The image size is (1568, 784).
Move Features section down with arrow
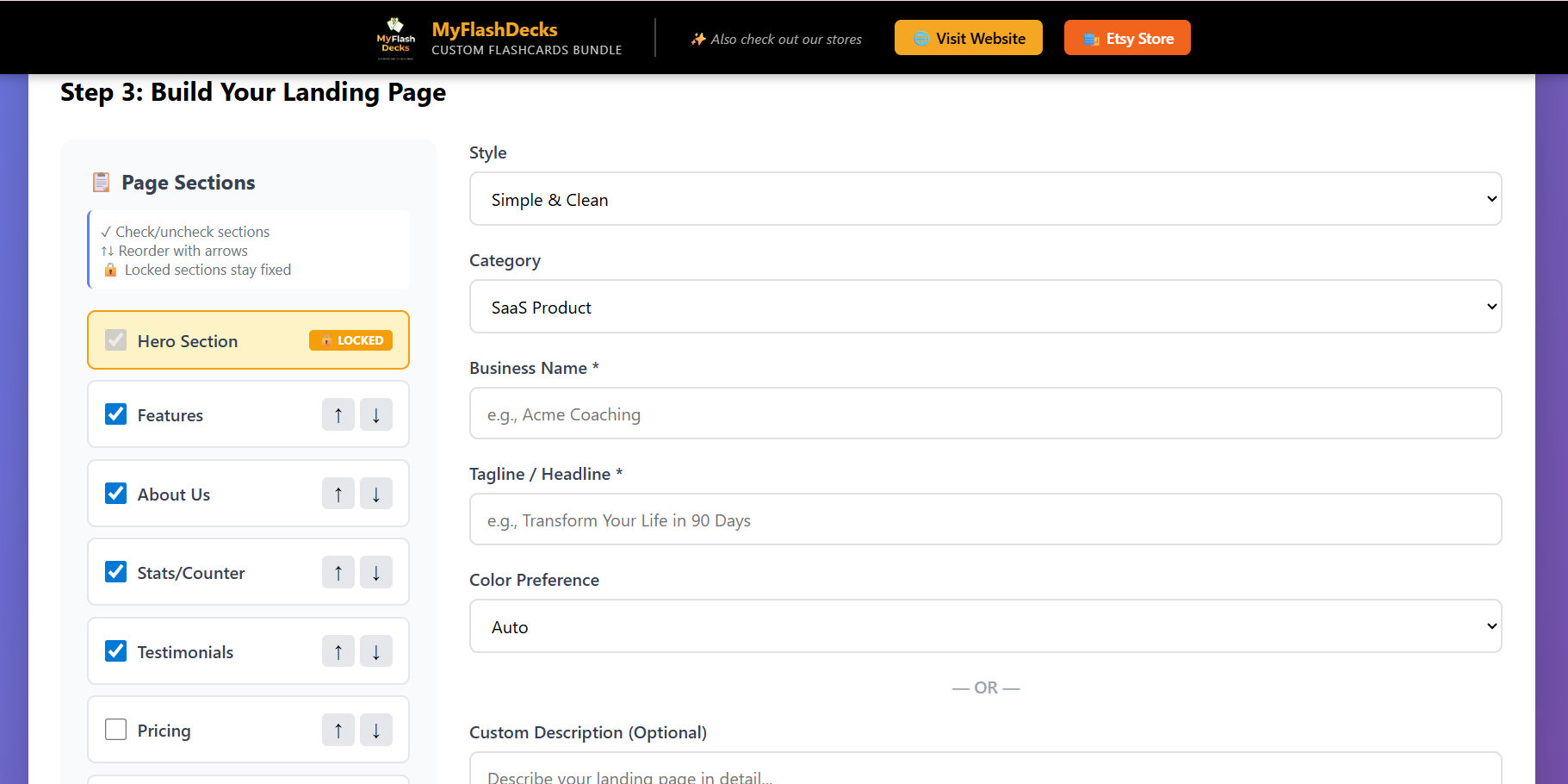(376, 414)
